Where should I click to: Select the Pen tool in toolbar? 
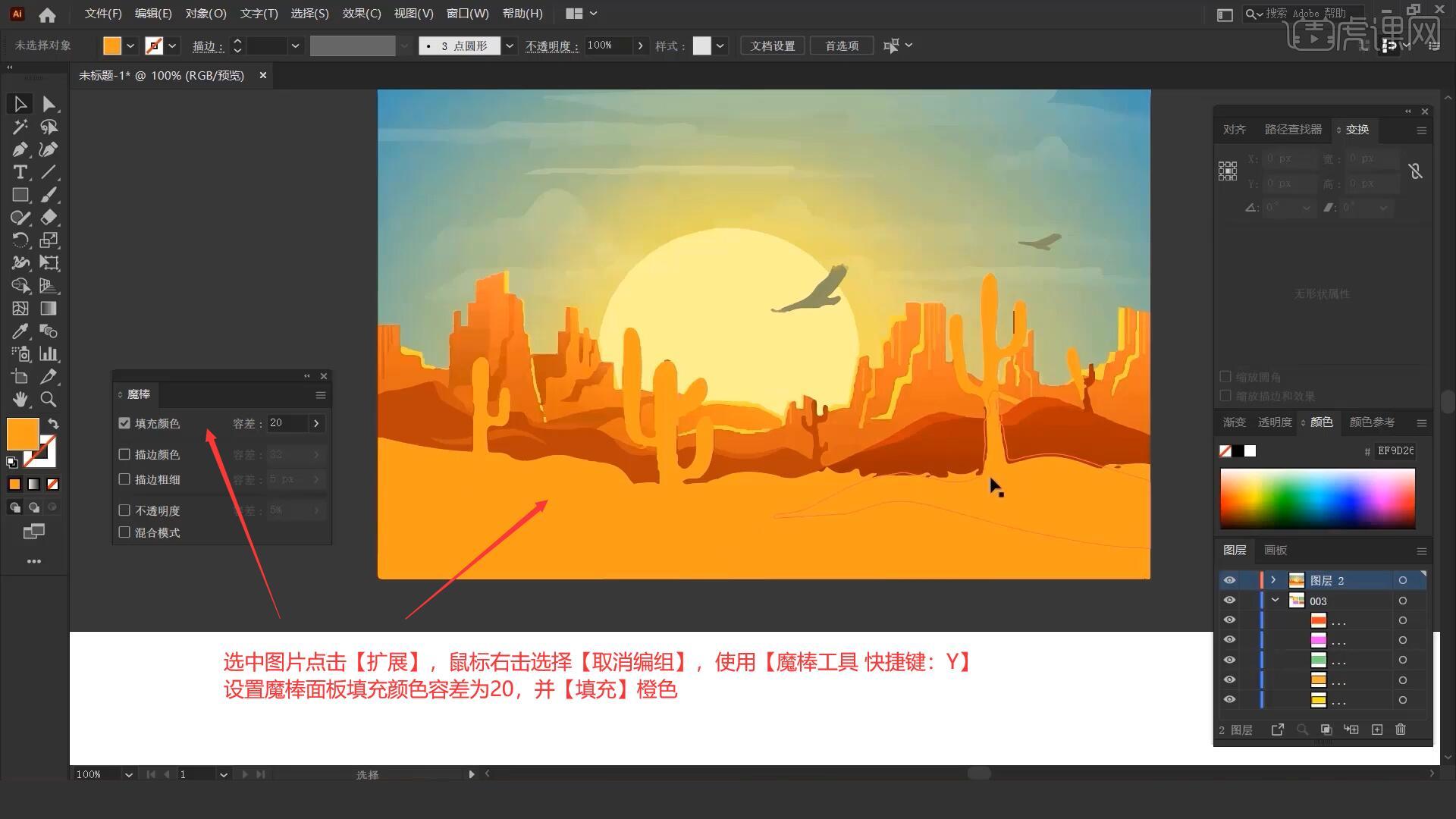(19, 148)
